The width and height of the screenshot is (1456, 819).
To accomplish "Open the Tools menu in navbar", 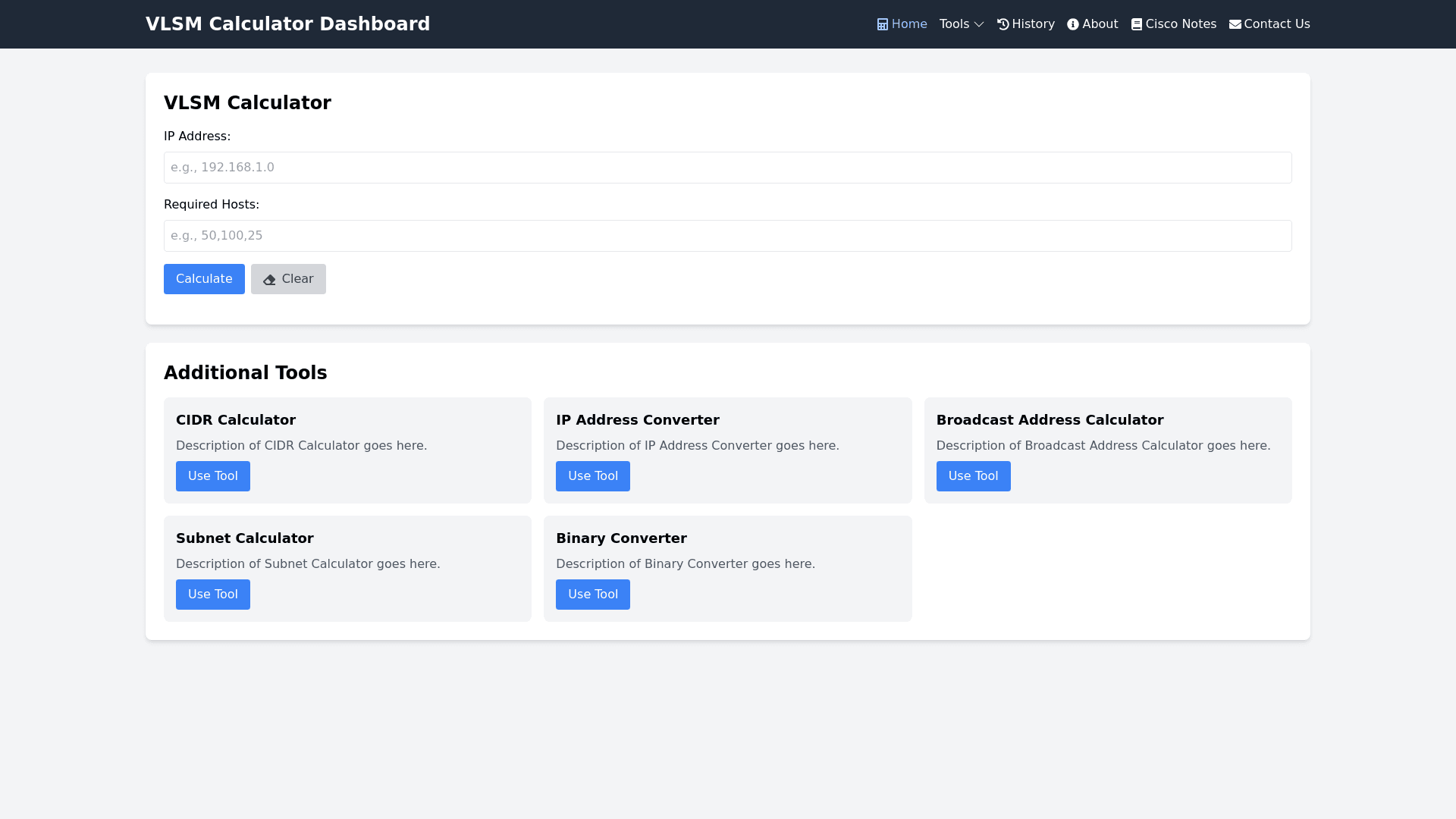I will pos(955,24).
